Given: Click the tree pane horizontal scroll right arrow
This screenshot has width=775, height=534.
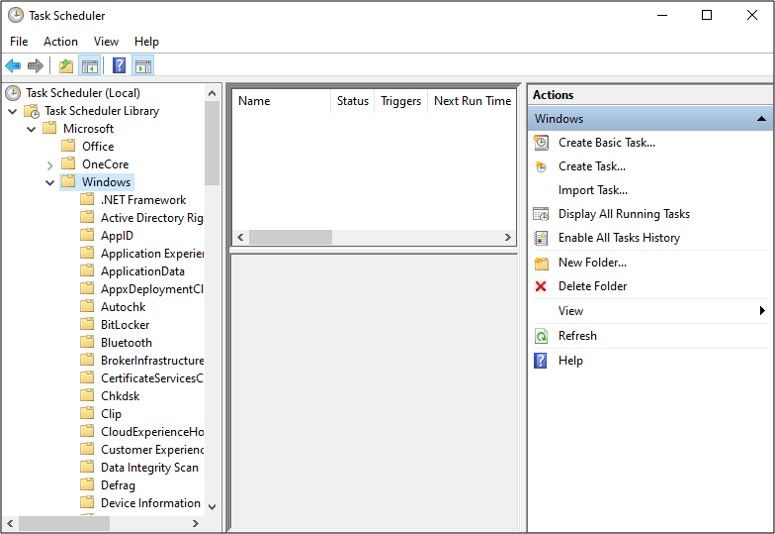Looking at the screenshot, I should (196, 523).
